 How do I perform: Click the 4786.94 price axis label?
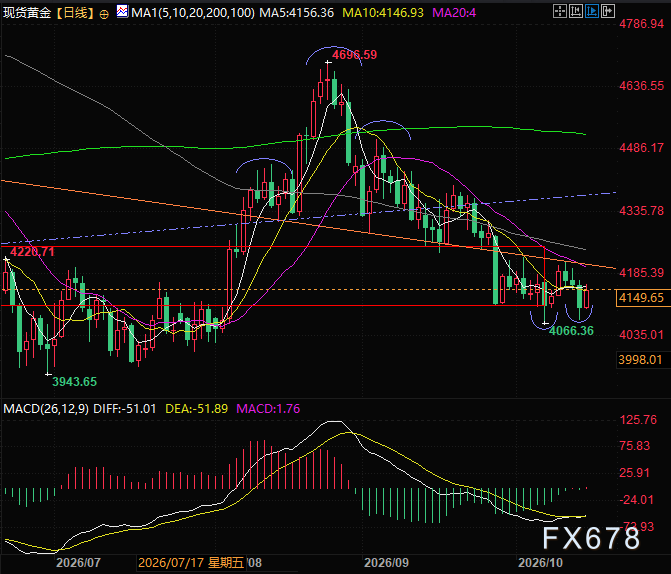point(641,24)
